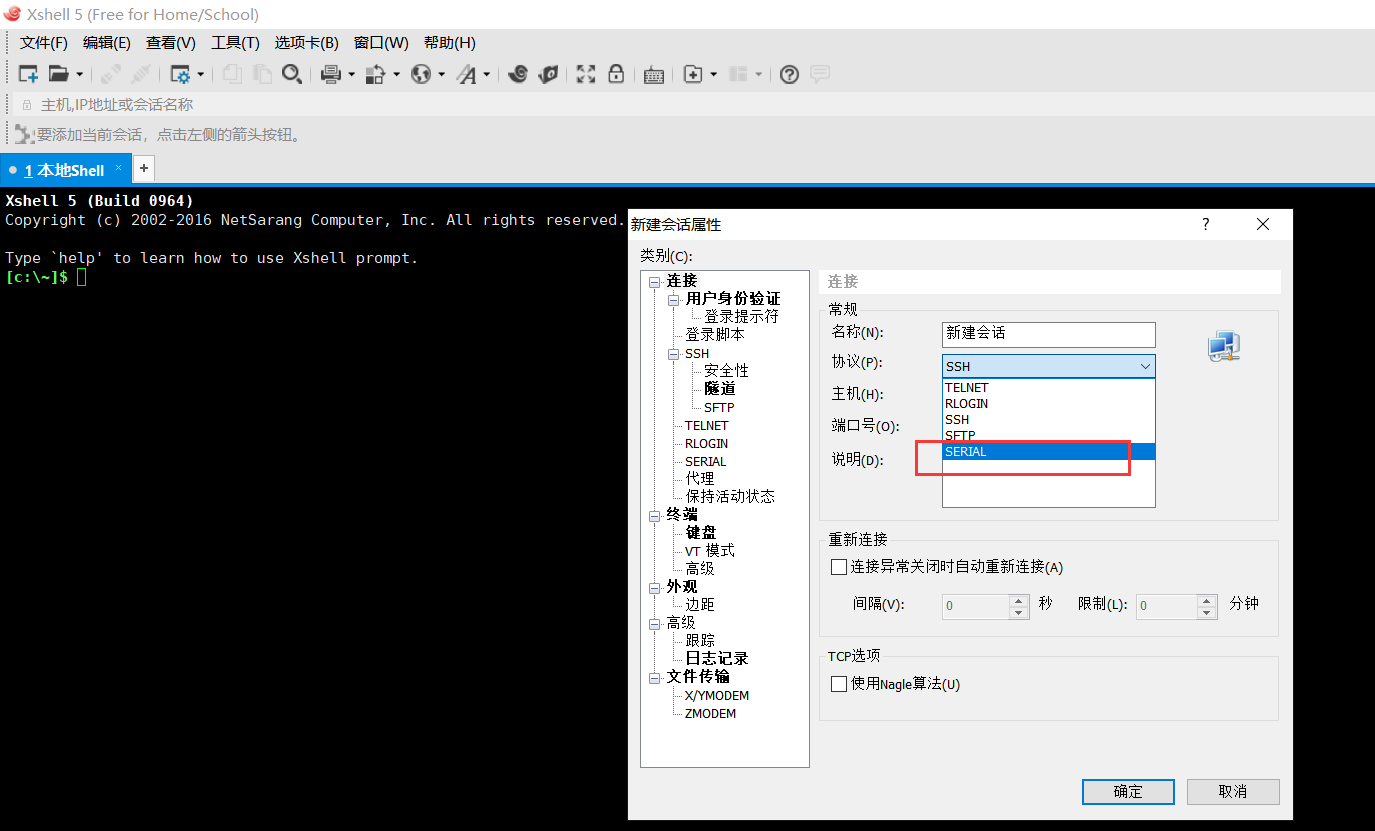Screen dimensions: 1375x831
Task: Click the chat bubble feedback icon
Action: click(x=820, y=74)
